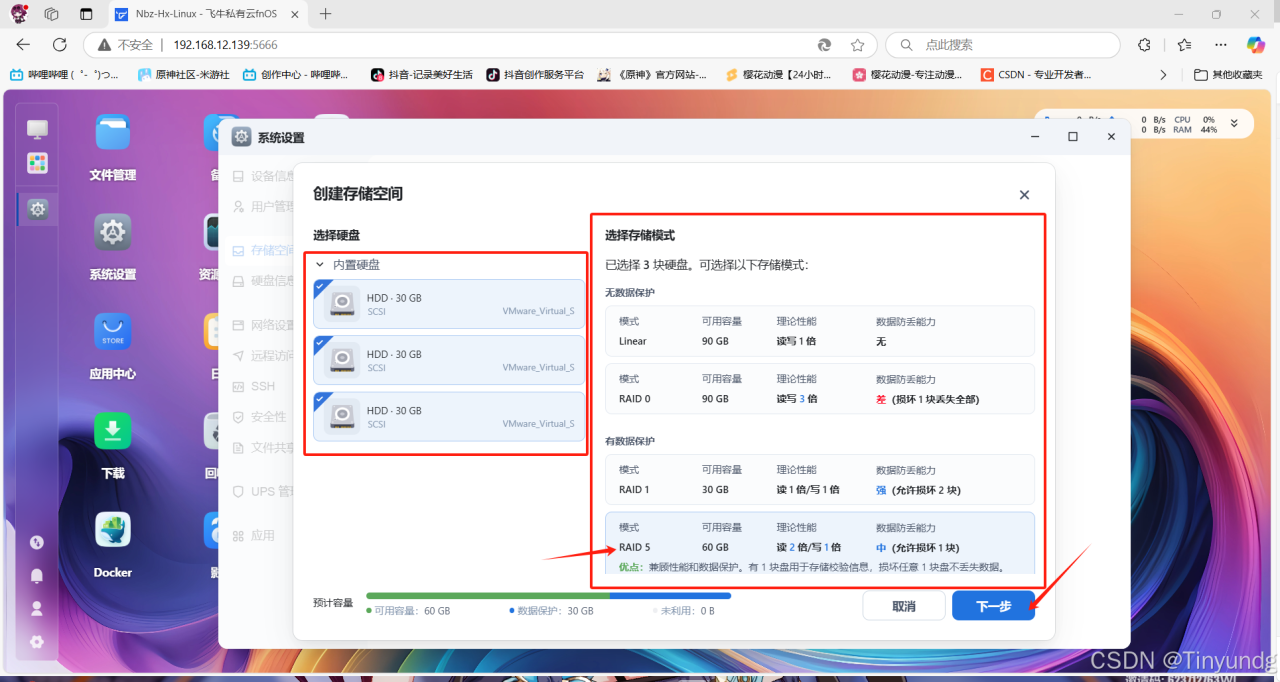
Task: Select the 飞牛私有云fnOS browser tab
Action: (204, 15)
